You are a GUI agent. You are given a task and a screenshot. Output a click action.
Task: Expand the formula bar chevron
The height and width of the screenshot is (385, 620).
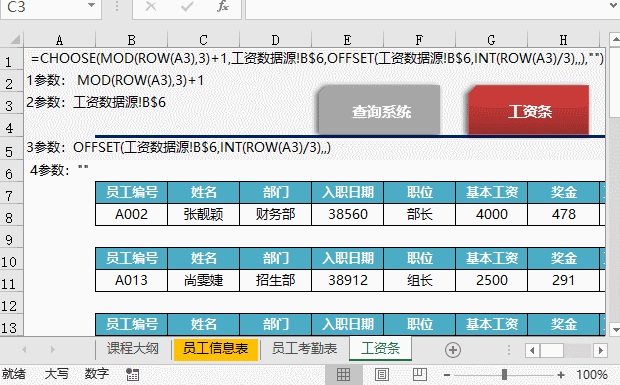[613, 6]
